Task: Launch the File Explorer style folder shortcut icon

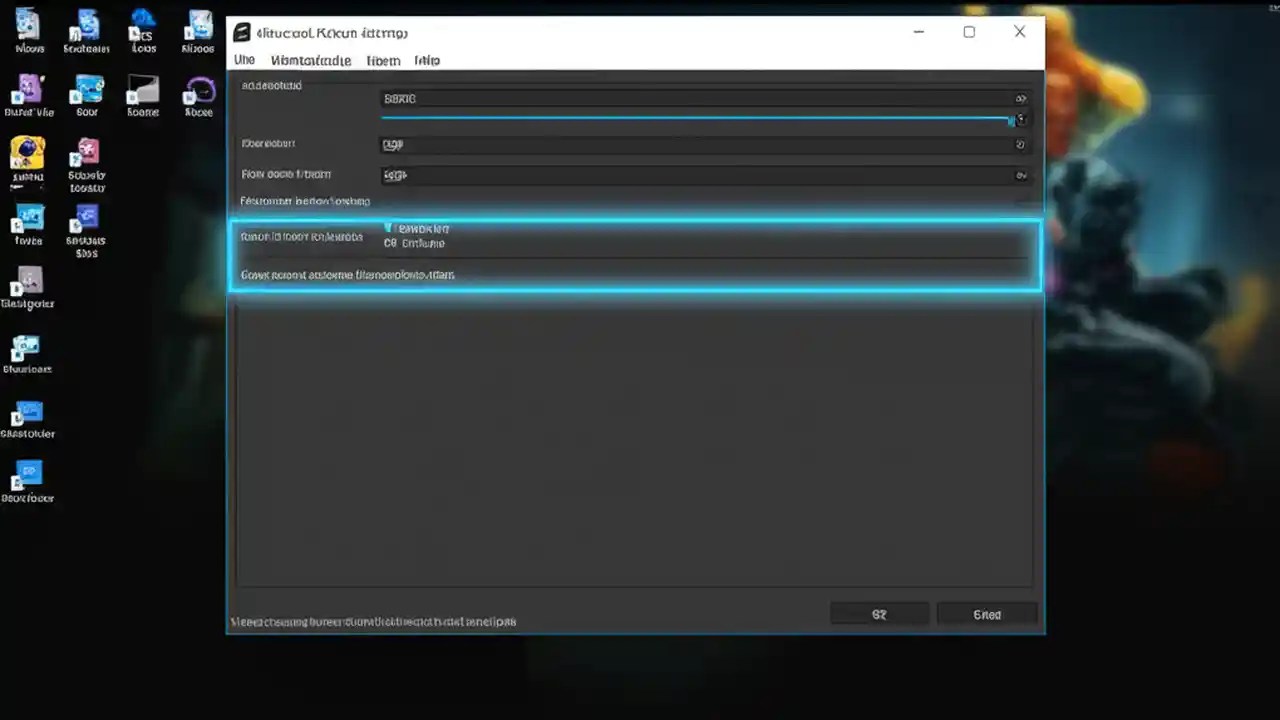Action: coord(27,411)
